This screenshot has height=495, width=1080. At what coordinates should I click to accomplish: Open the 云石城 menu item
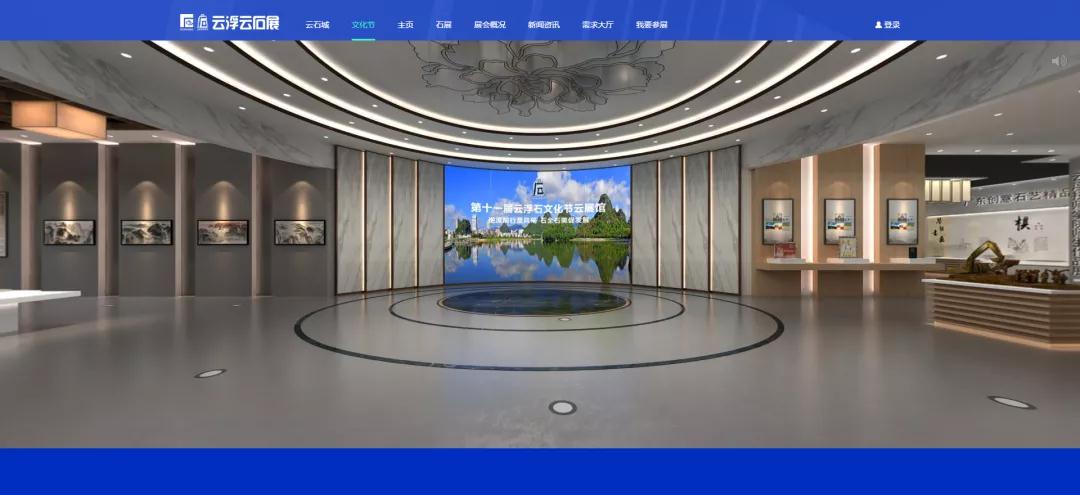coord(317,25)
